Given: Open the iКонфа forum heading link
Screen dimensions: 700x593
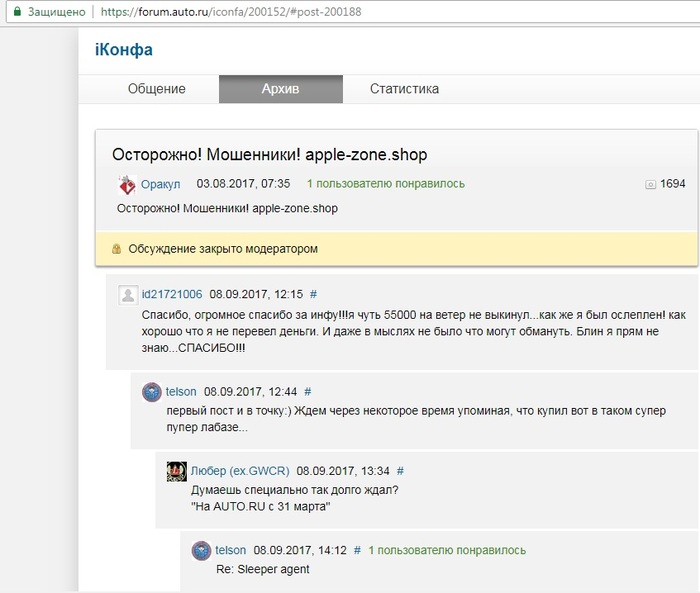Looking at the screenshot, I should (x=124, y=50).
